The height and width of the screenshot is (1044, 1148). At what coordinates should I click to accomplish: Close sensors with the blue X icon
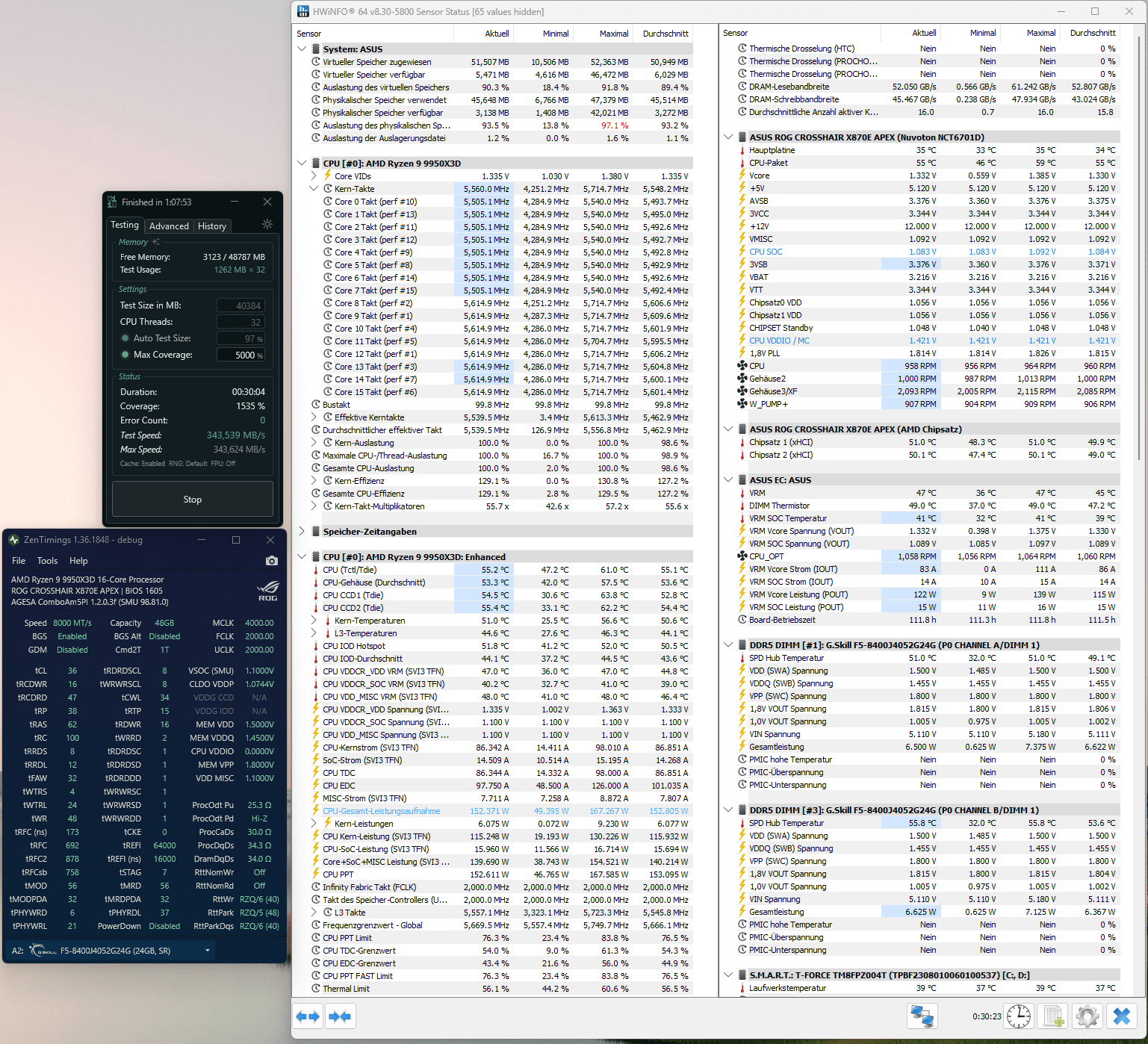[x=1122, y=1016]
